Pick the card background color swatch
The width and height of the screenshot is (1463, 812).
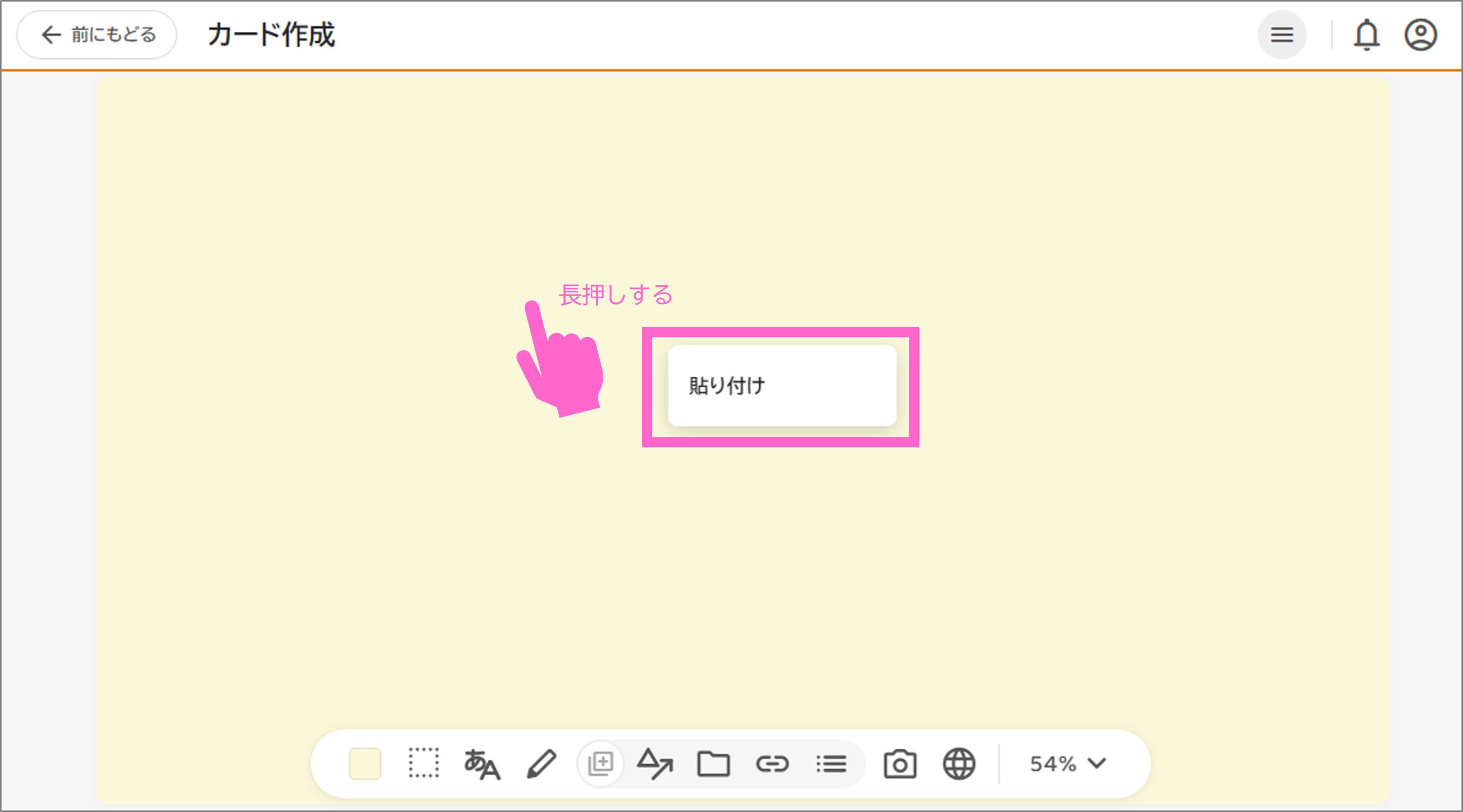click(365, 764)
